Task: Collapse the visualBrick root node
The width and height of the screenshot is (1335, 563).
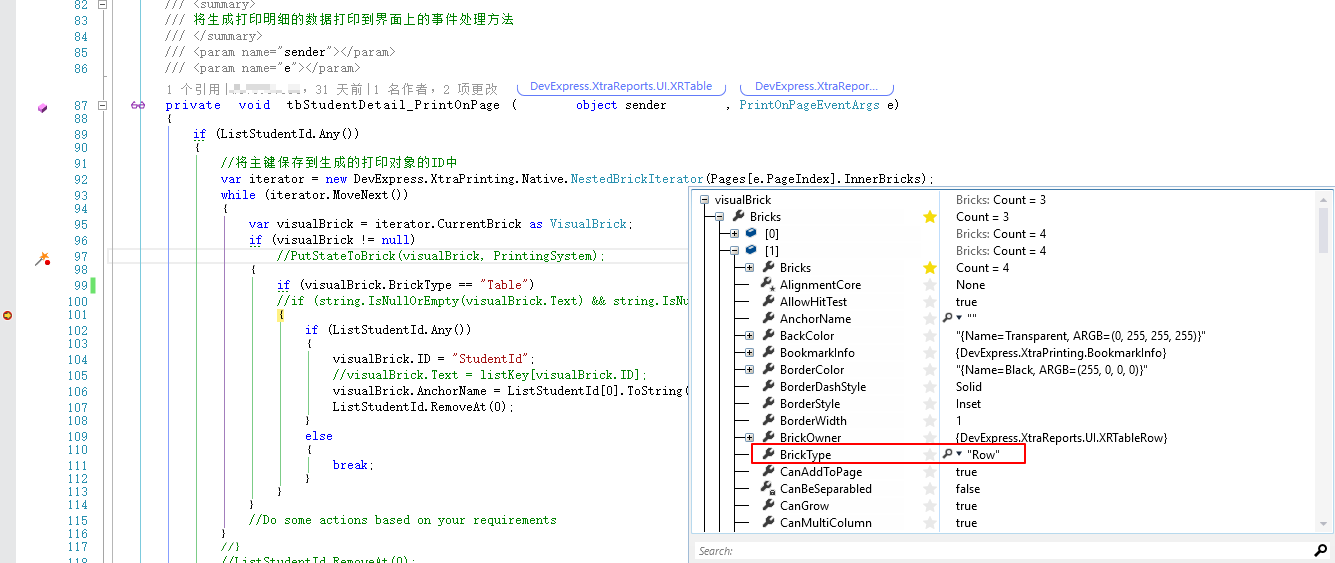Action: [x=704, y=200]
